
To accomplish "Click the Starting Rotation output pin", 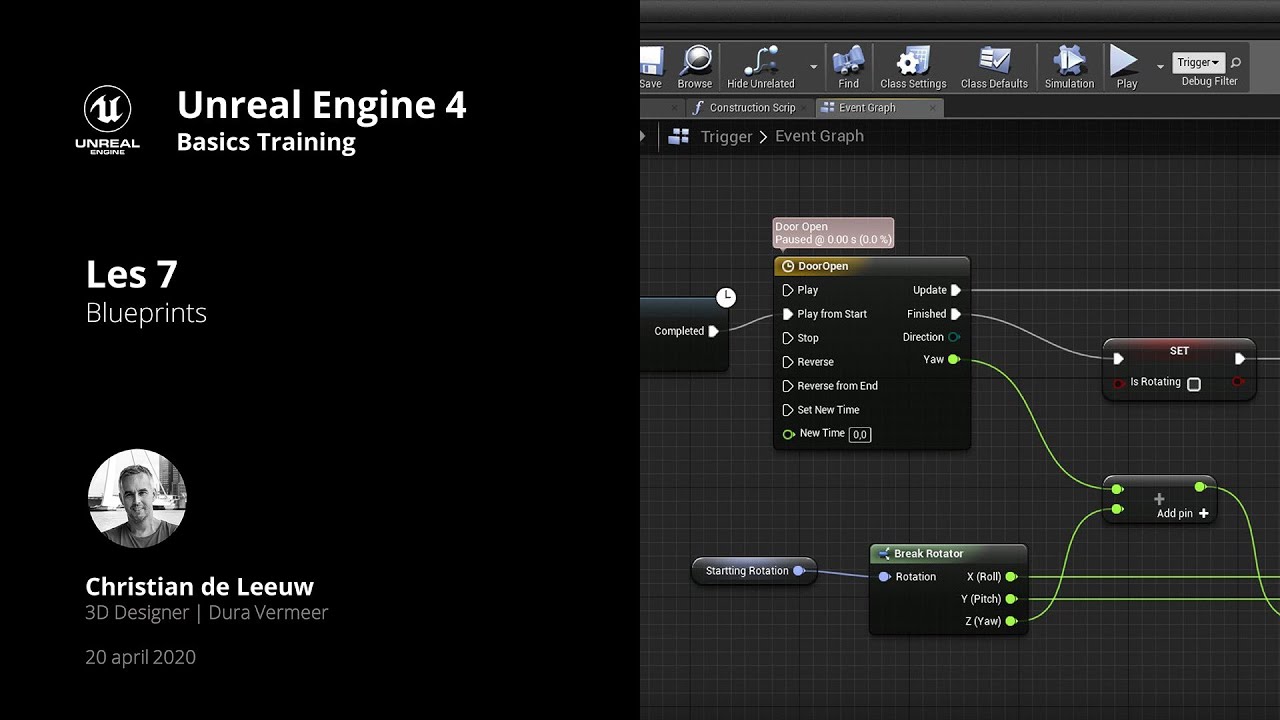I will (x=798, y=571).
